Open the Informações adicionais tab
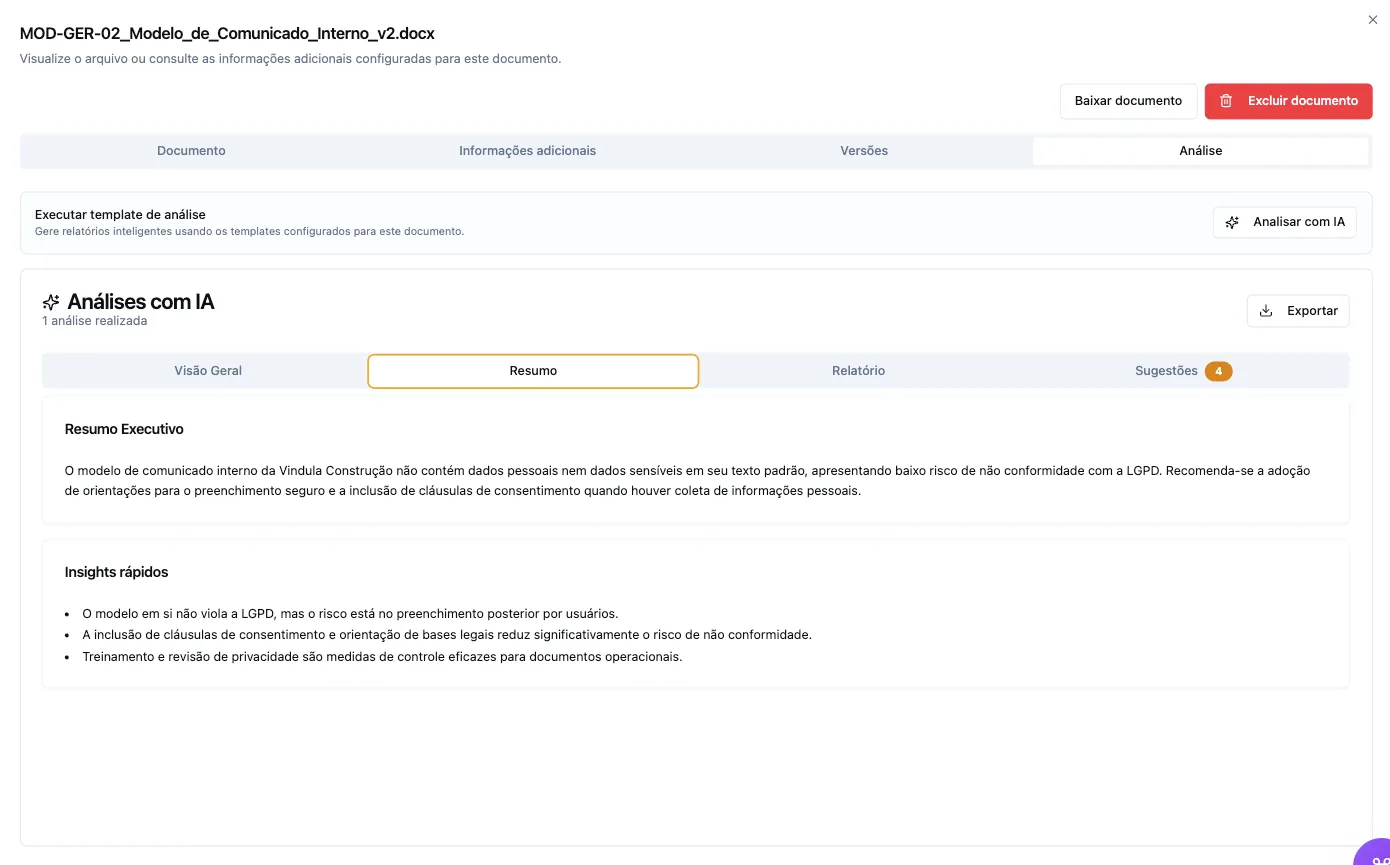 click(527, 150)
